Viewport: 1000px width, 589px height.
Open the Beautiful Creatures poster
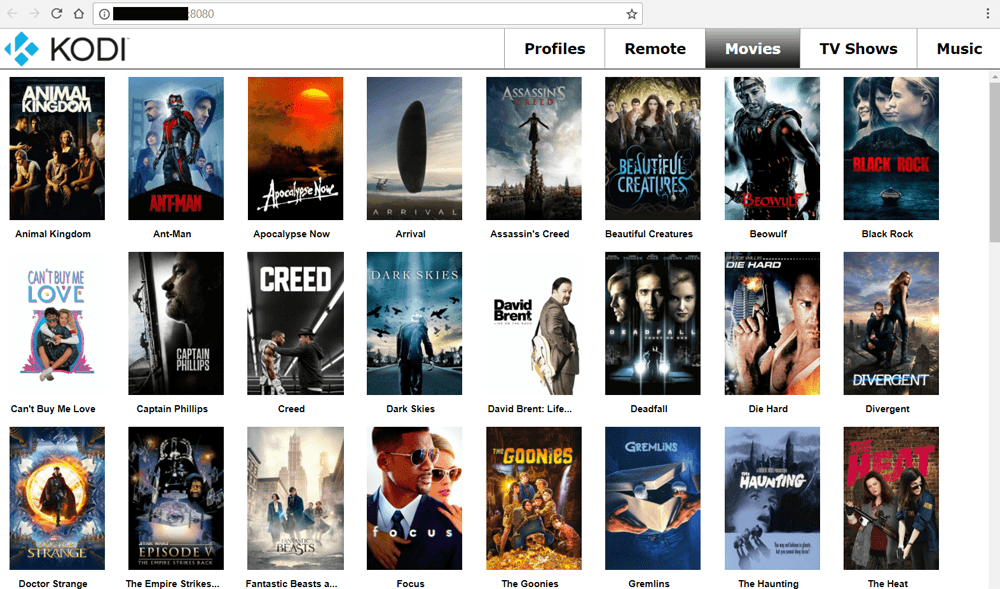coord(653,149)
